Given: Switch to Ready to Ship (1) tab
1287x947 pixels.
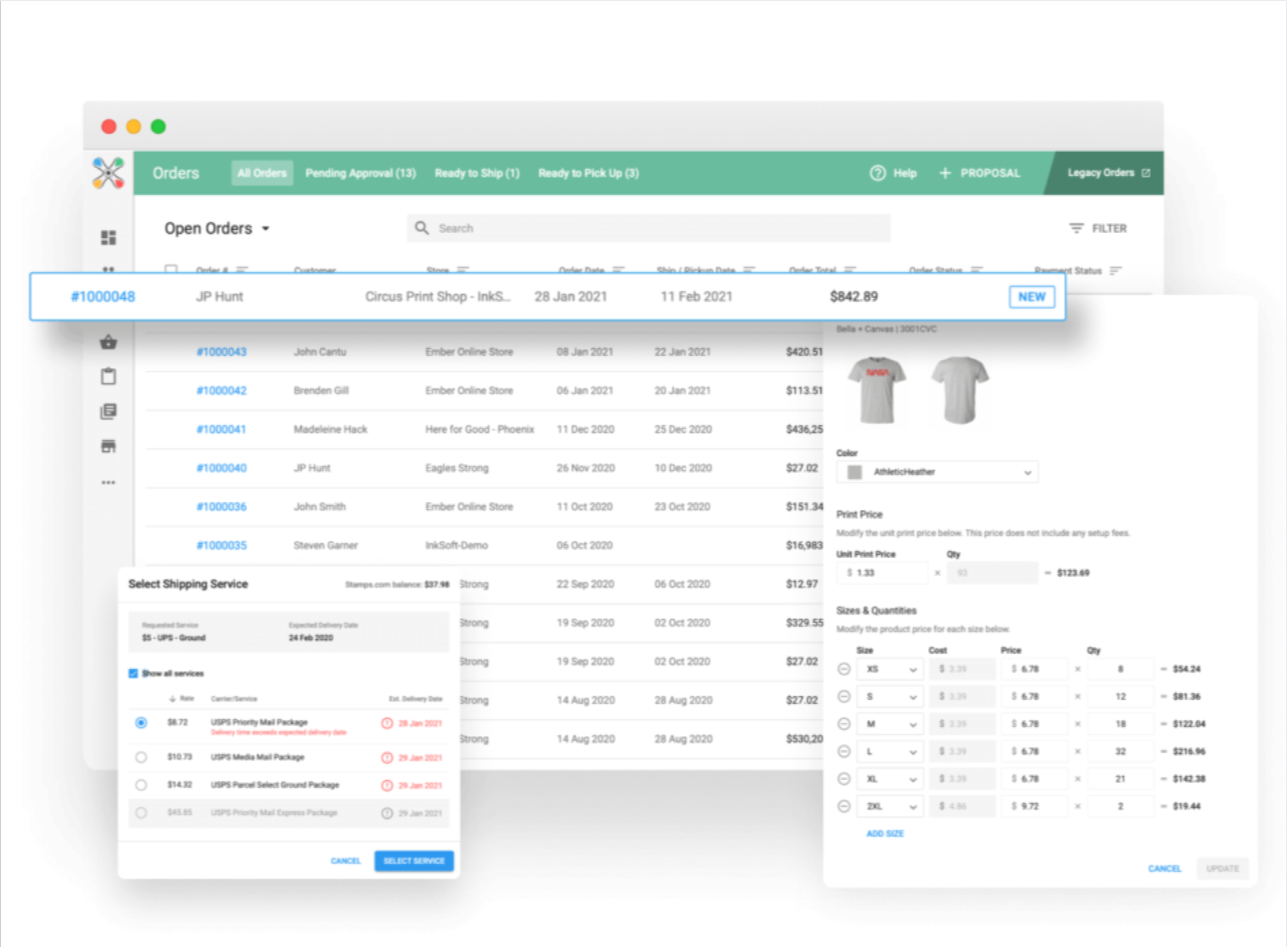Looking at the screenshot, I should (477, 173).
